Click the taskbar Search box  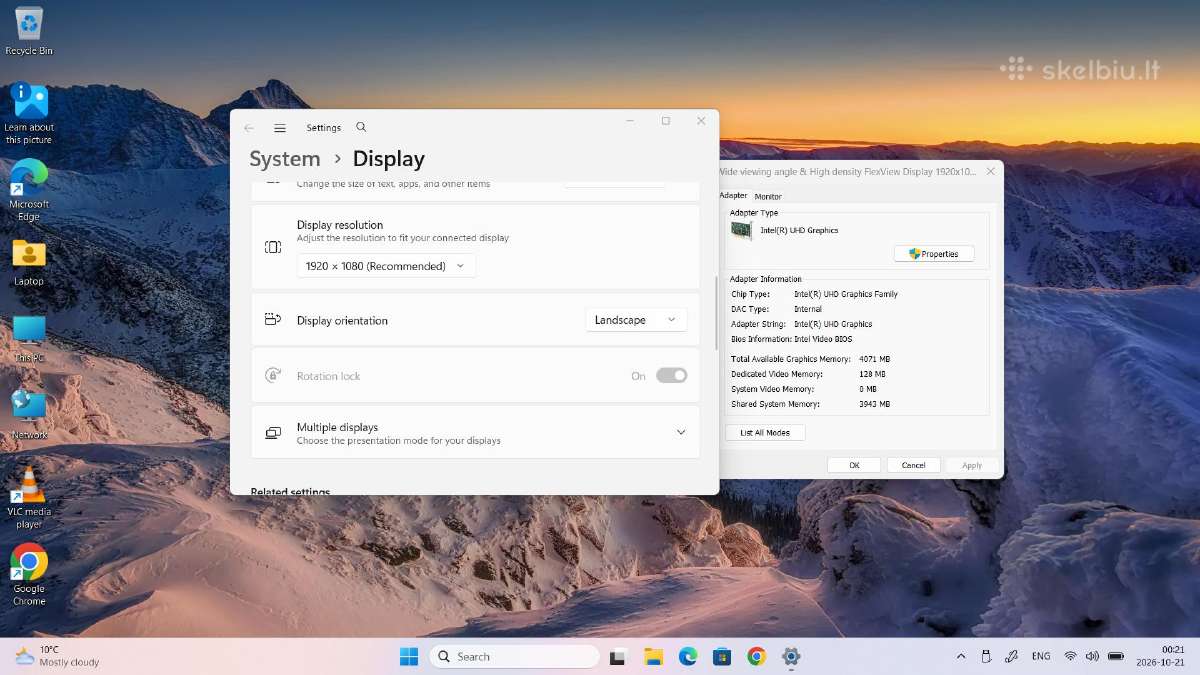(x=514, y=657)
